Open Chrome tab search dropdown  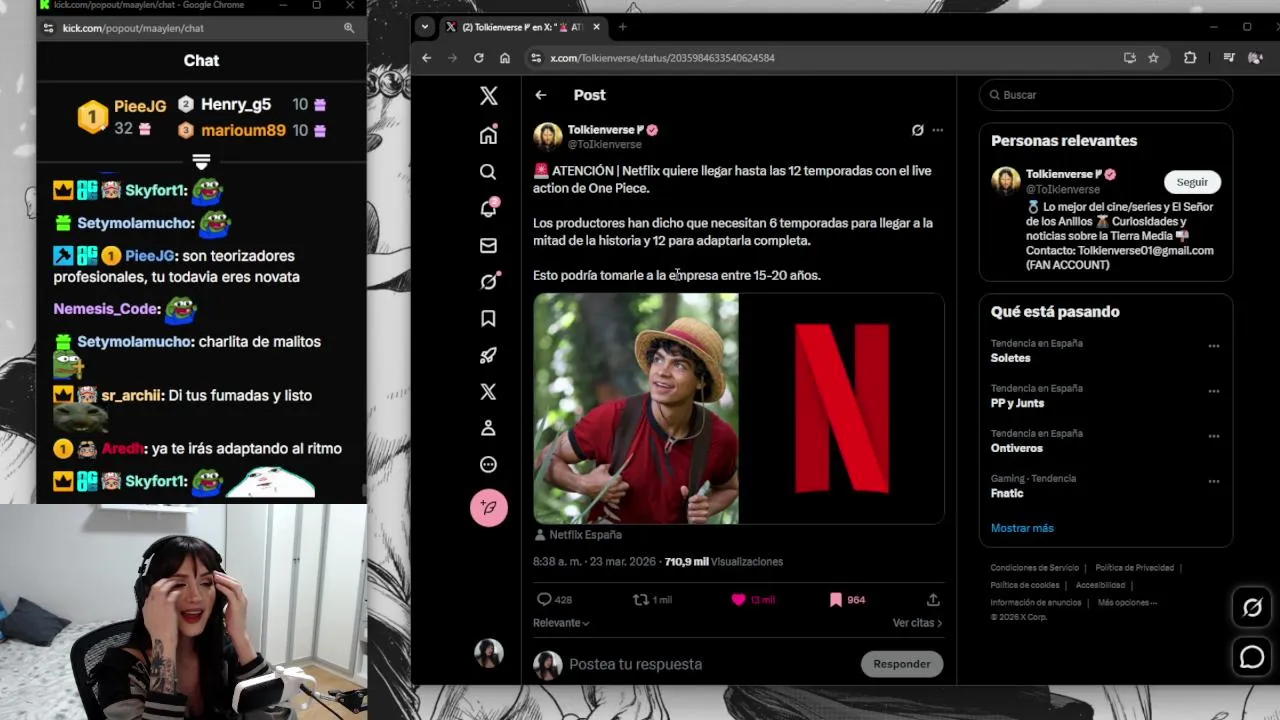click(425, 27)
